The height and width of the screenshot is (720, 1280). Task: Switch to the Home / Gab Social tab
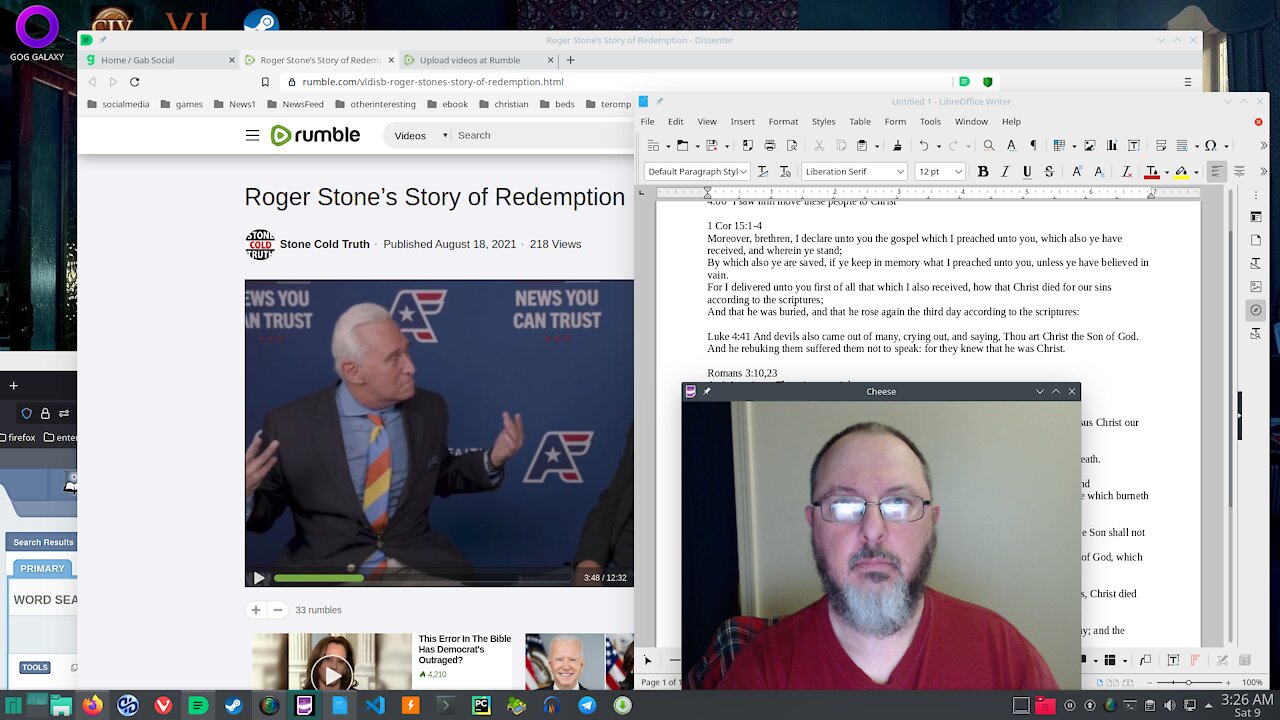[x=159, y=60]
